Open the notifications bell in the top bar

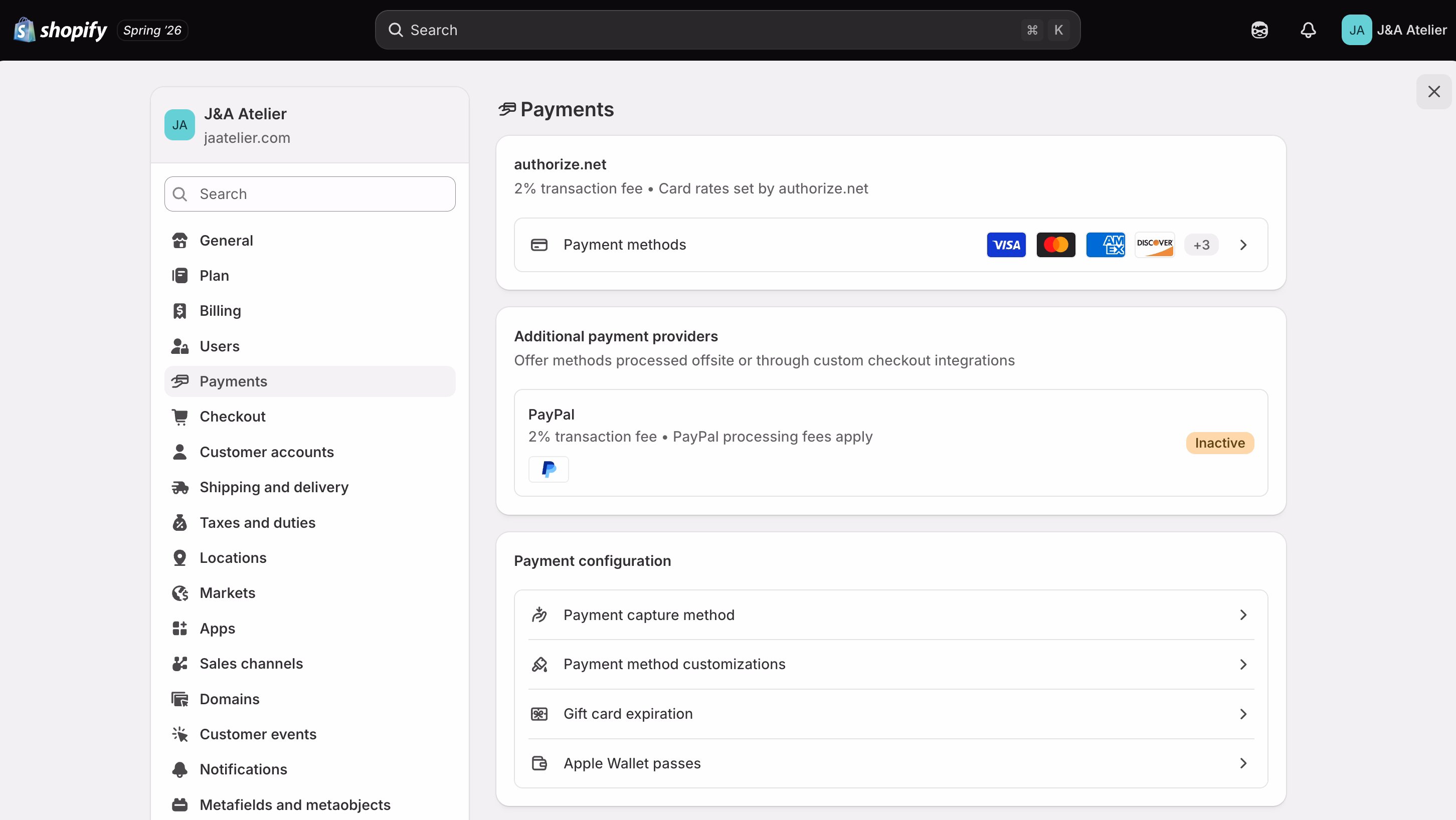click(1308, 30)
